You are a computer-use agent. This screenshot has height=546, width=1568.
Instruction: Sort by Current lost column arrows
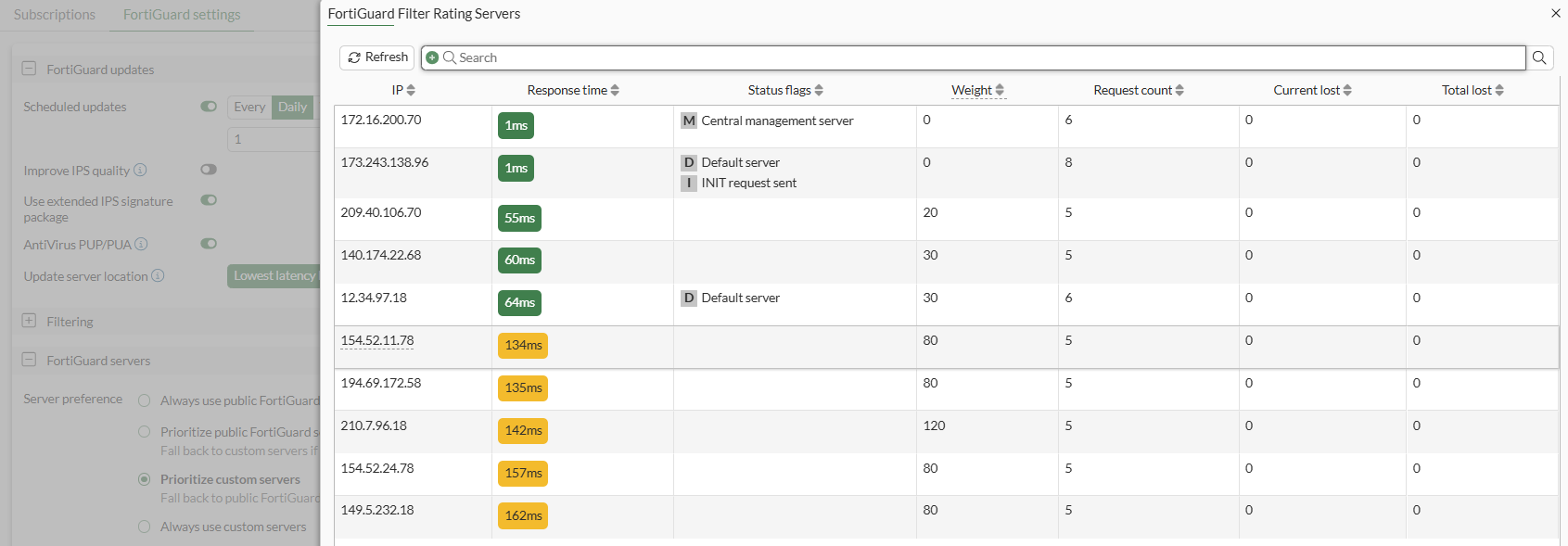pos(1347,90)
